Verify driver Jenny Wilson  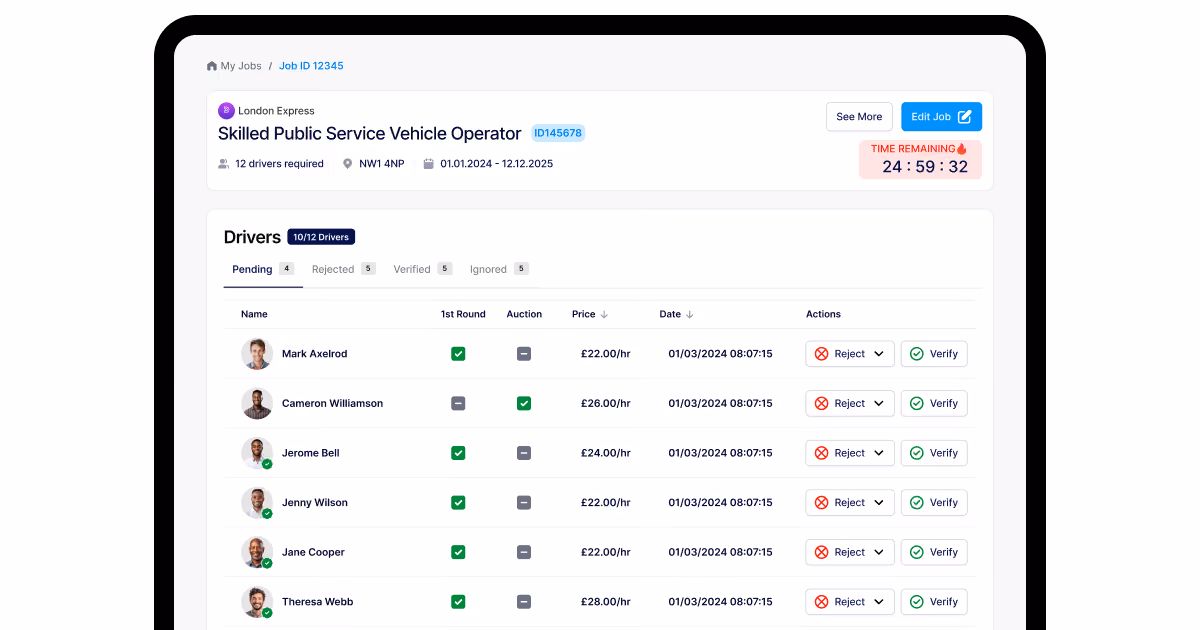pyautogui.click(x=934, y=503)
